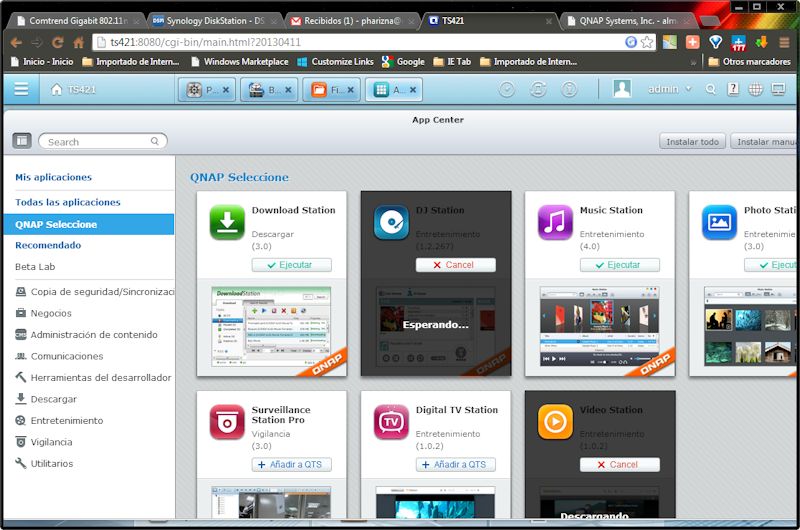Screen dimensions: 800x530
Task: Open Comunicaciones category
Action: click(59, 356)
